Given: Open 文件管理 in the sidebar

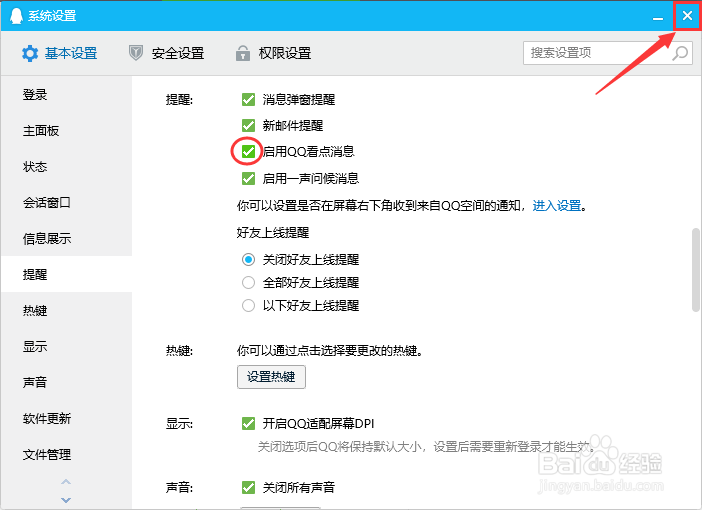Looking at the screenshot, I should point(66,454).
